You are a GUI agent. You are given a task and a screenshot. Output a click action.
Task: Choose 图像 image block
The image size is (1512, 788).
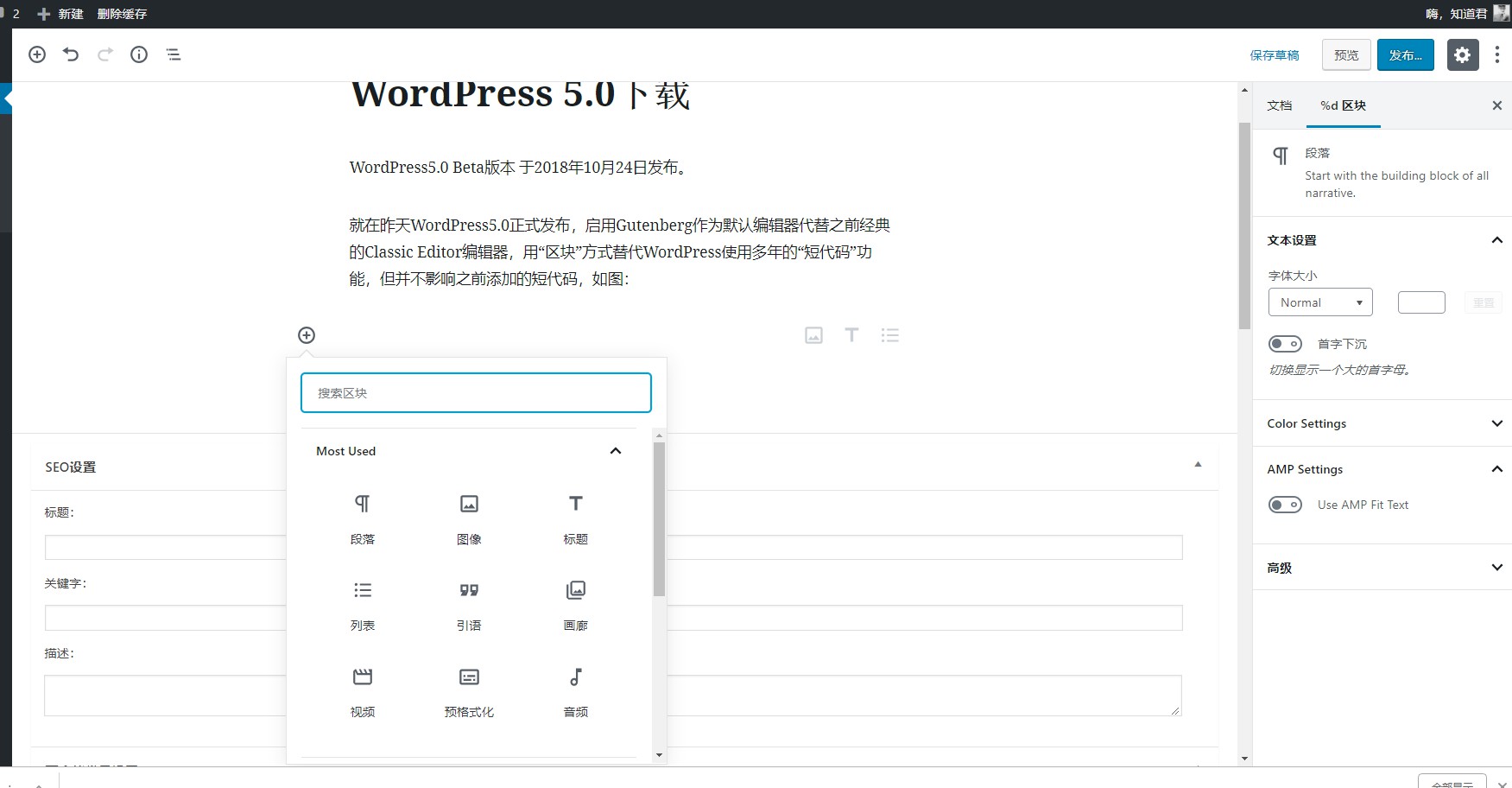click(469, 518)
